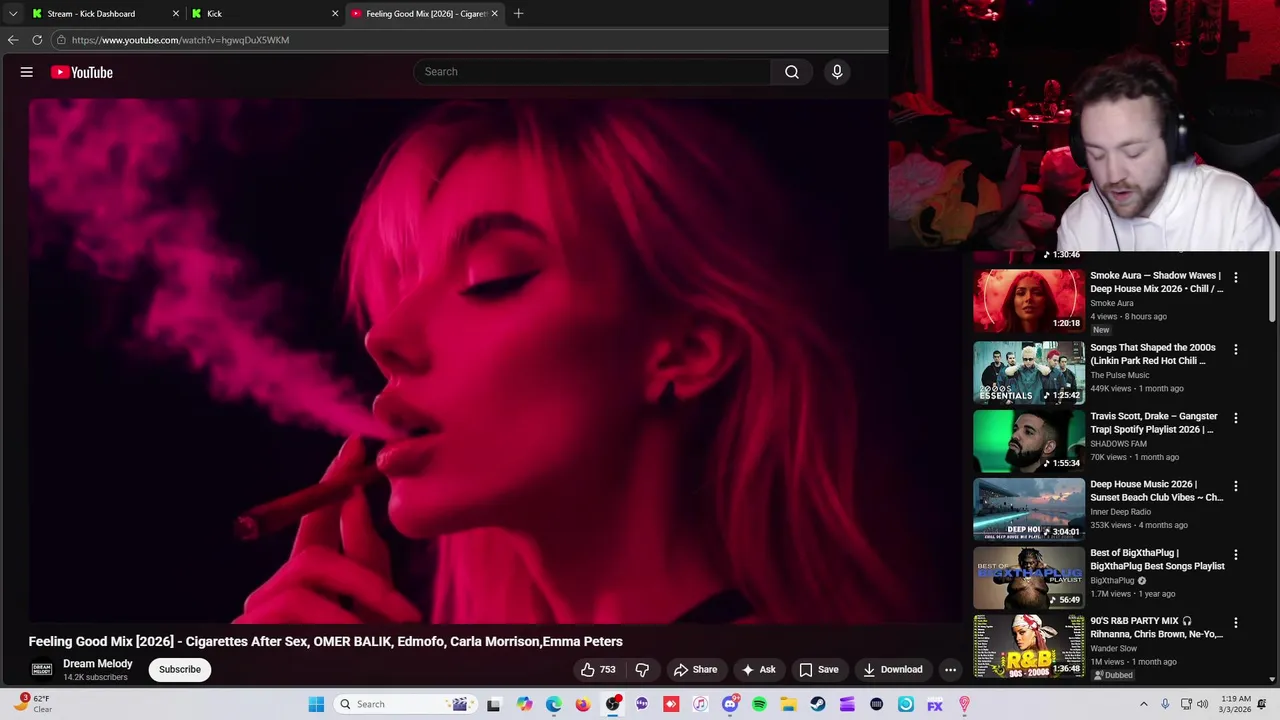The image size is (1280, 720).
Task: Open a new browser tab
Action: coord(518,14)
